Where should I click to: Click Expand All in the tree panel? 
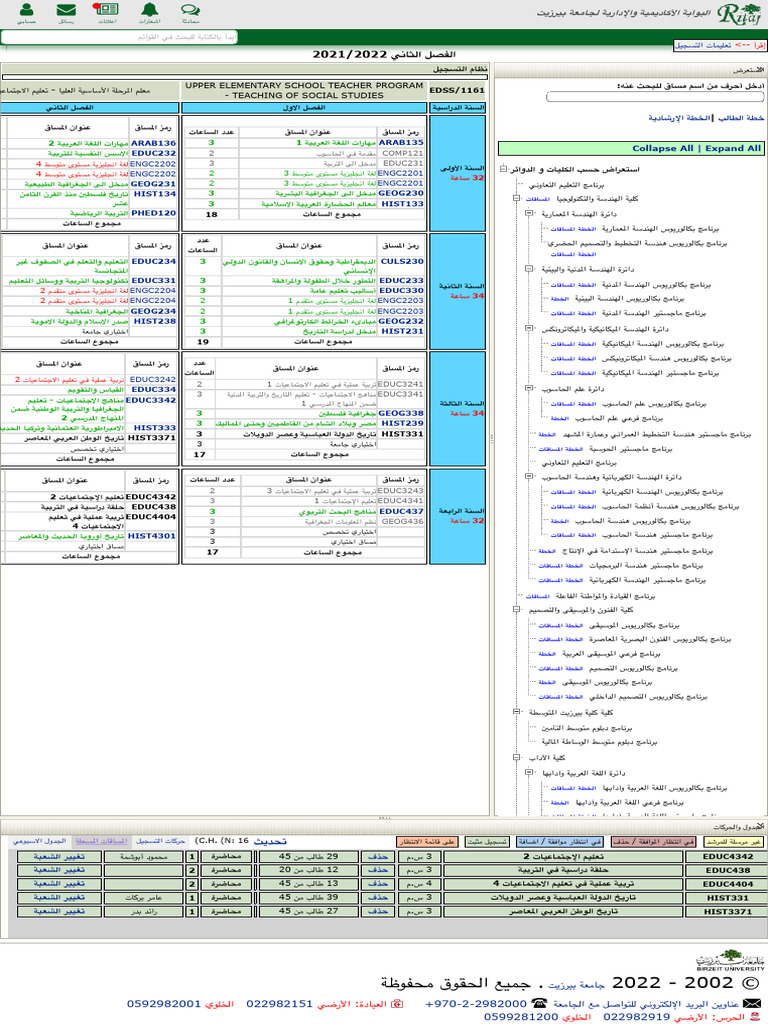click(x=733, y=148)
